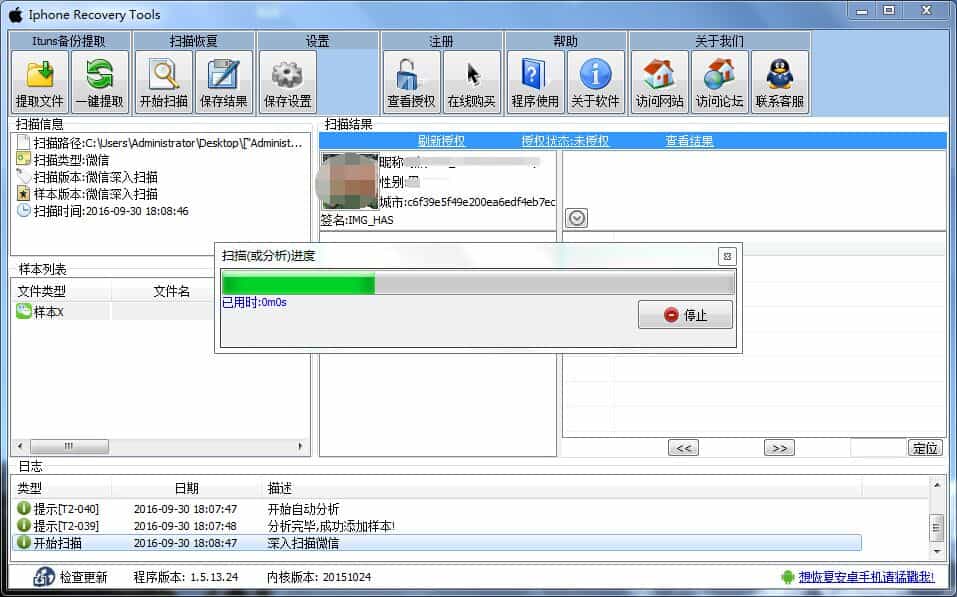
Task: Click the 定位 button
Action: [925, 448]
